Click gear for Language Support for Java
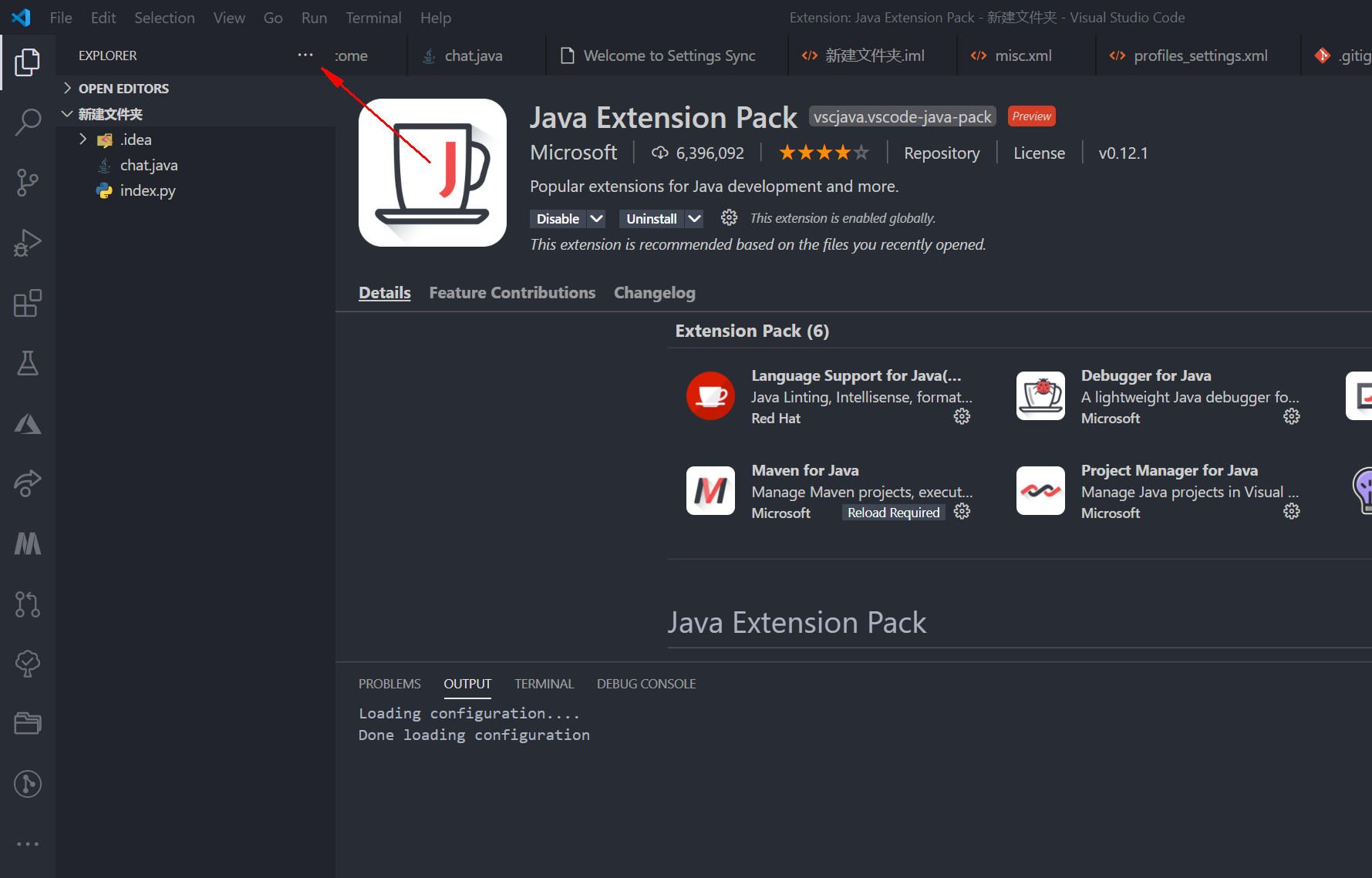Image resolution: width=1372 pixels, height=878 pixels. 962,416
